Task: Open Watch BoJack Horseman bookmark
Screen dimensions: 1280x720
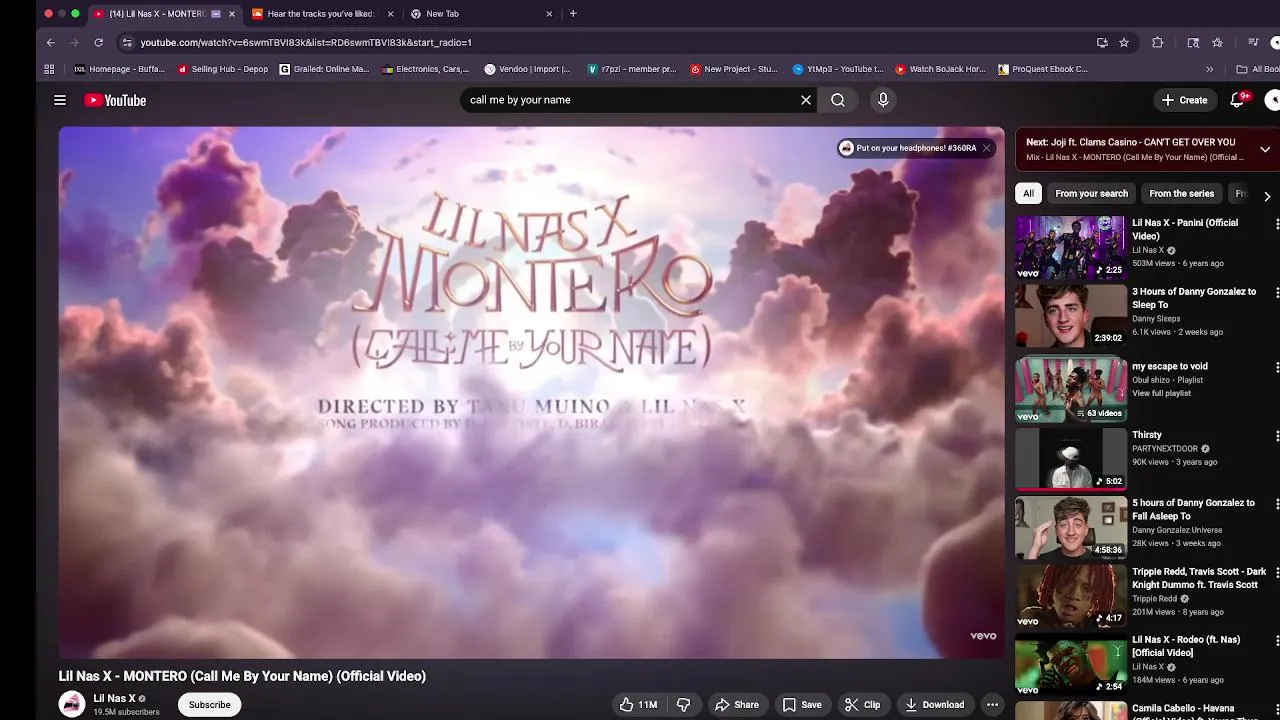Action: [x=940, y=70]
